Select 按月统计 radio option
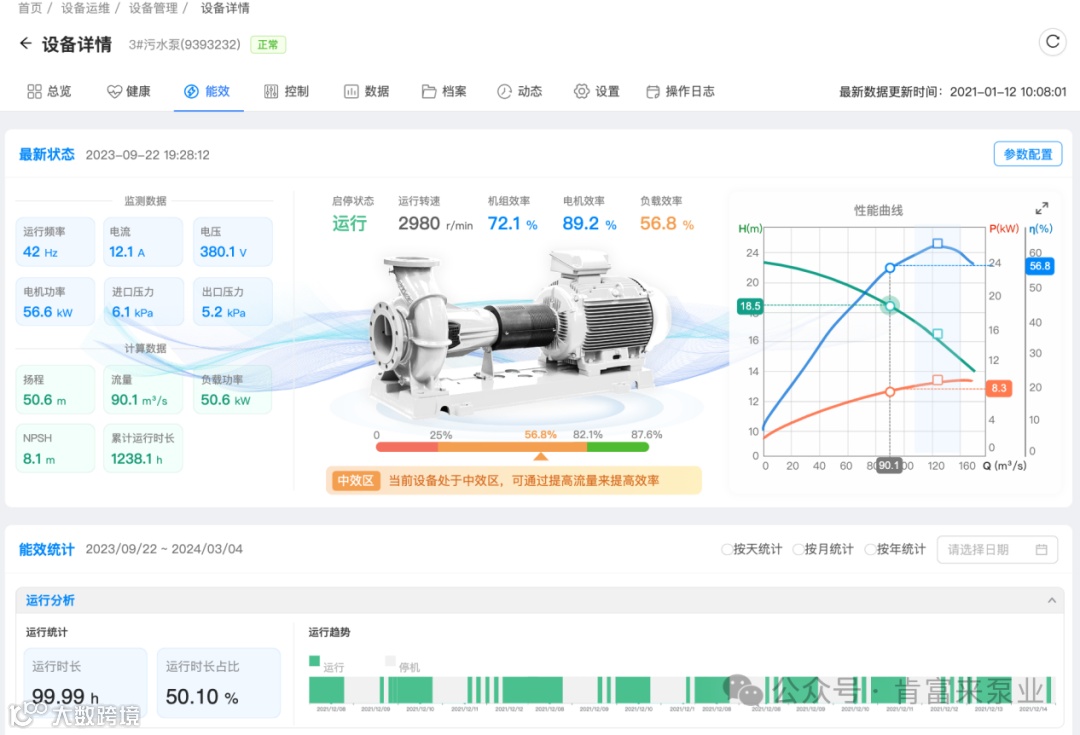Image resolution: width=1080 pixels, height=735 pixels. point(798,549)
